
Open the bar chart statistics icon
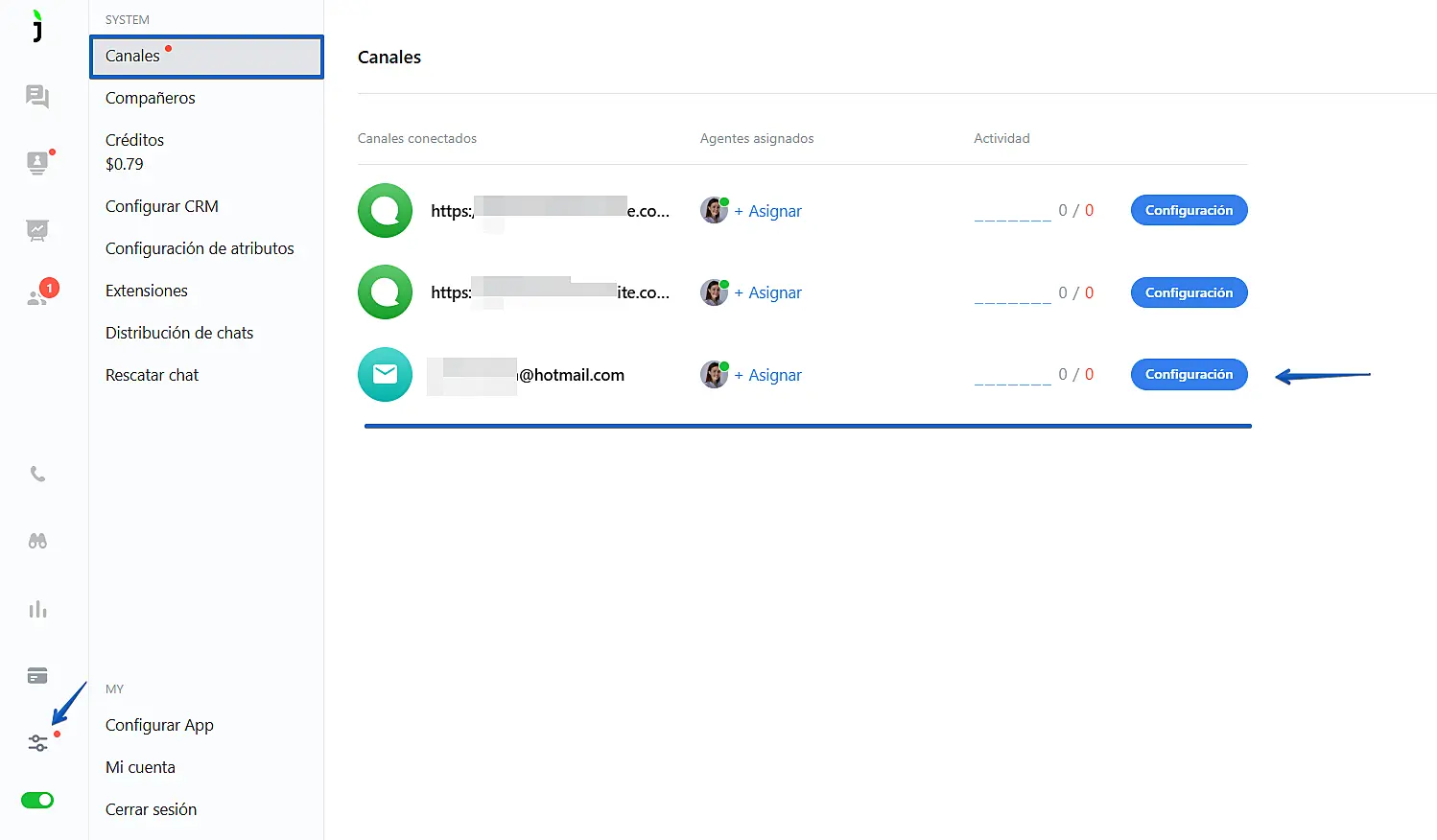tap(37, 609)
